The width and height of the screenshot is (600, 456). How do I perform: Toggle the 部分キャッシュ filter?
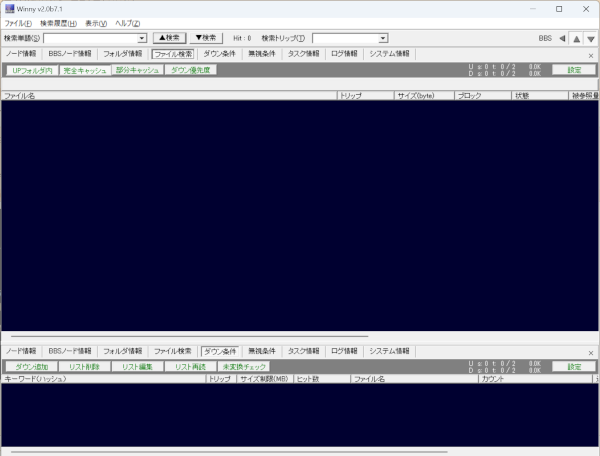coord(137,70)
